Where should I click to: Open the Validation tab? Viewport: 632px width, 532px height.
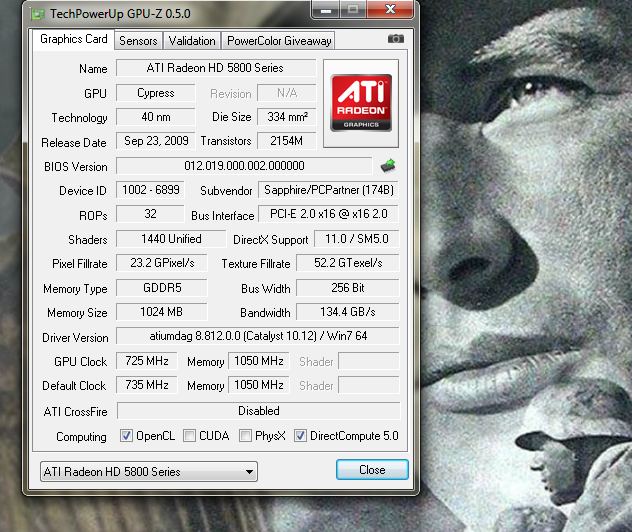point(192,41)
